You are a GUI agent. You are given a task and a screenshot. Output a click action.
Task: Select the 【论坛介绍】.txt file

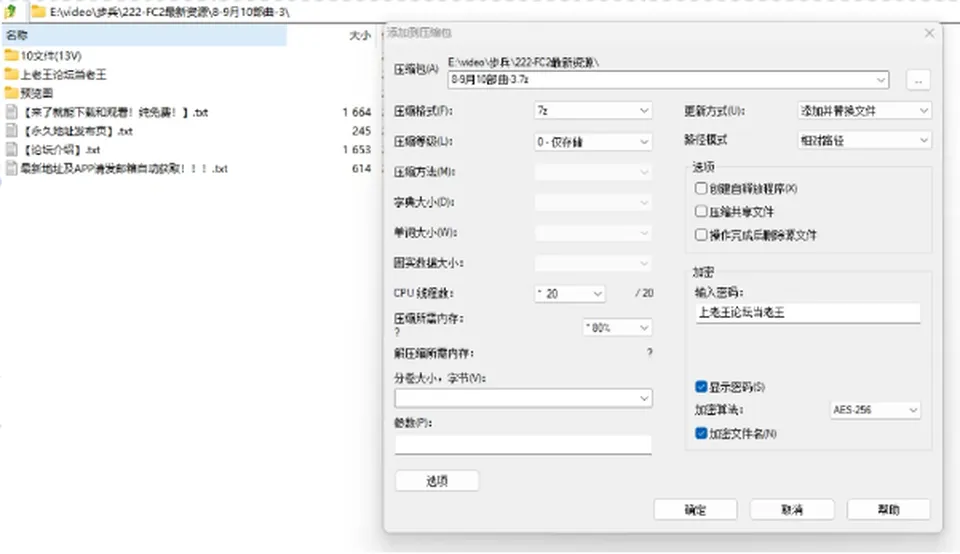[x=53, y=149]
